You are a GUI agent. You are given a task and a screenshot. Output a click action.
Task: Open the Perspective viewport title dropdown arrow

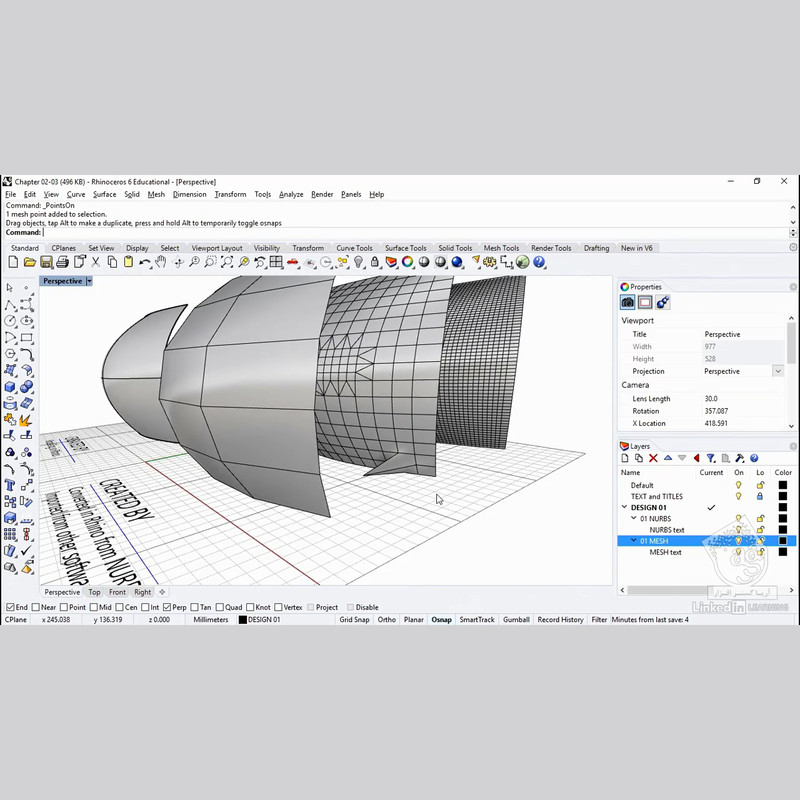coord(89,281)
